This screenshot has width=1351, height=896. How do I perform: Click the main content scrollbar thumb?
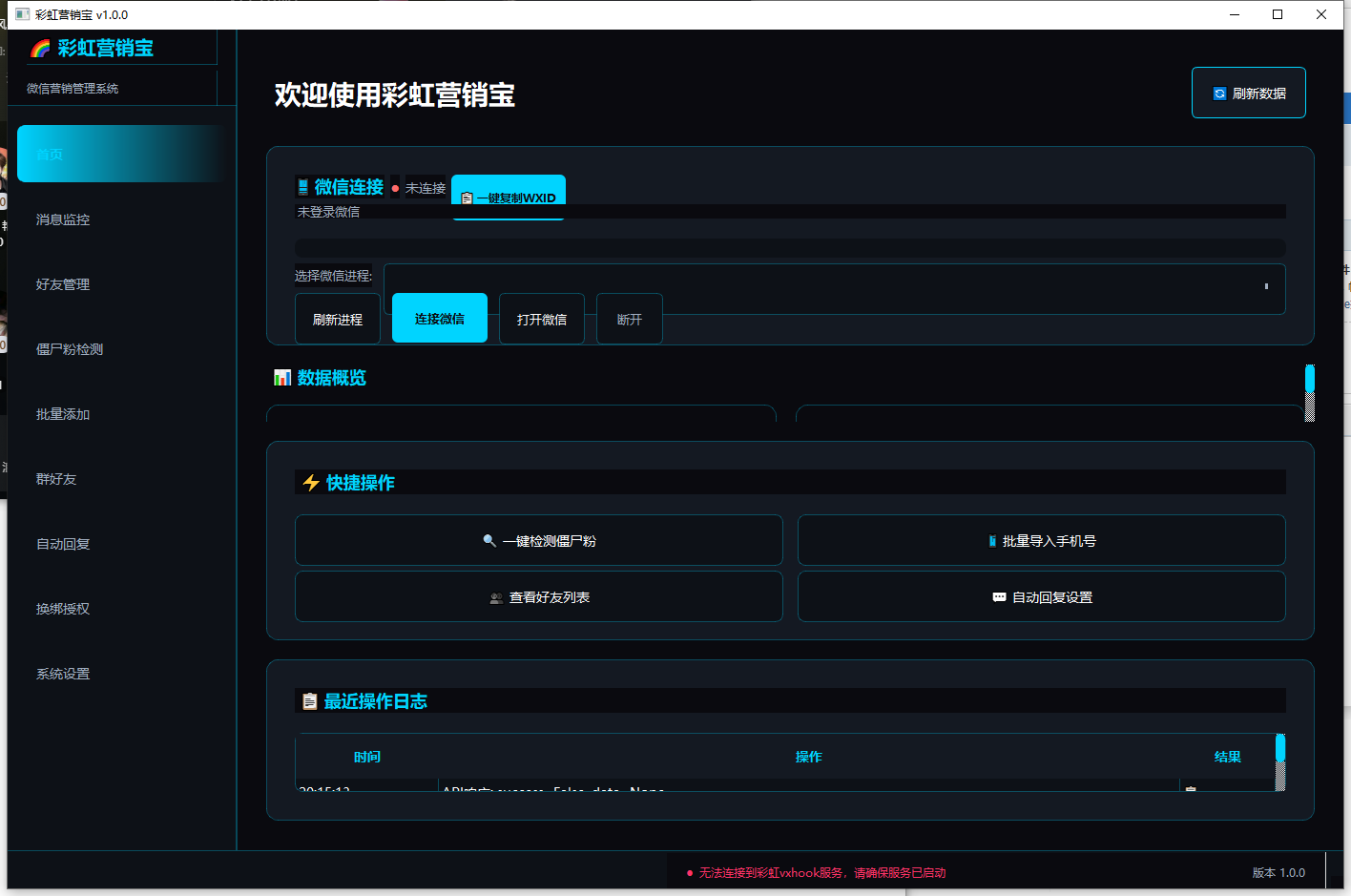click(1310, 378)
